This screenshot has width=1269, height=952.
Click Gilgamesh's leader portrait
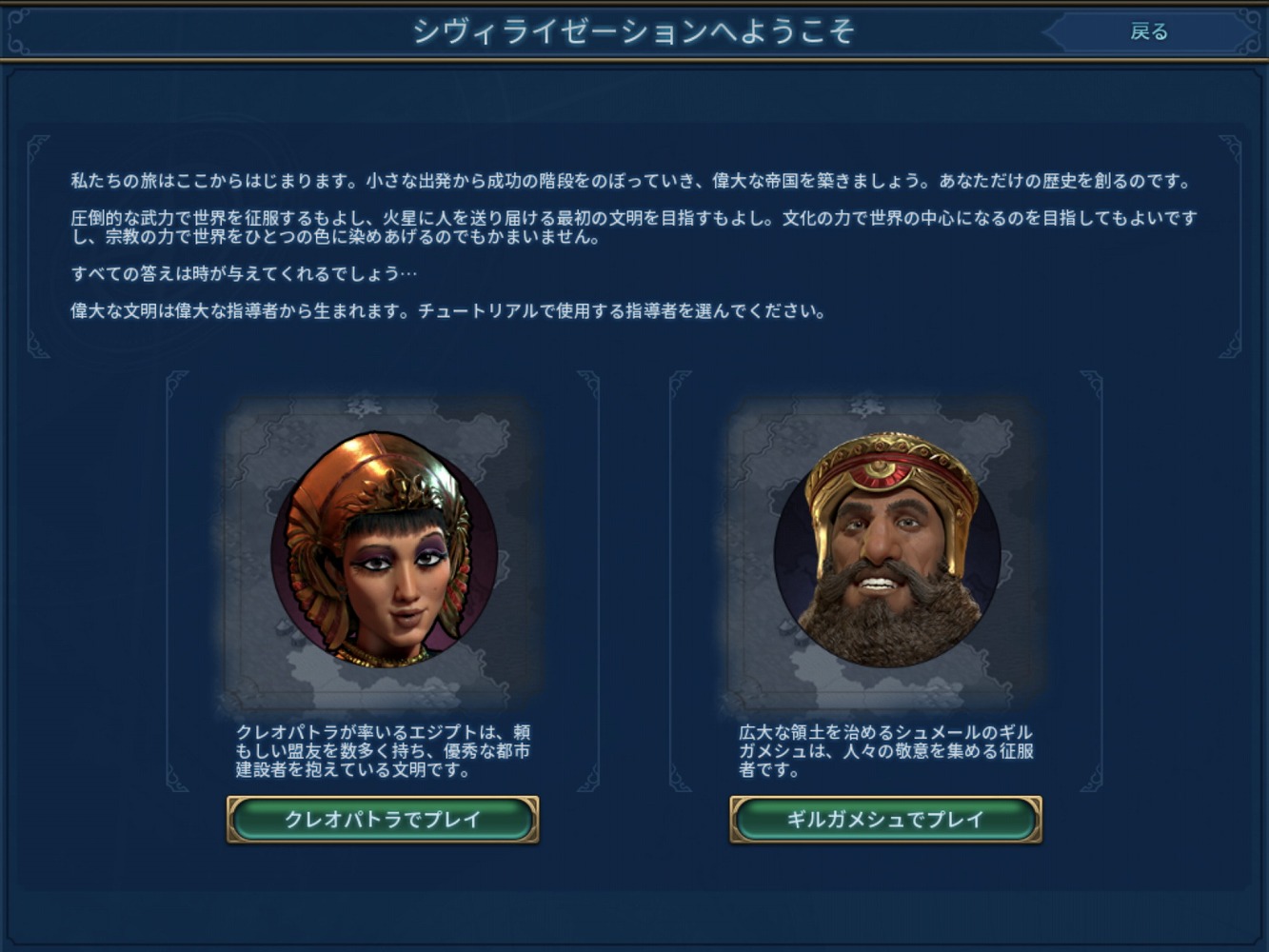887,549
